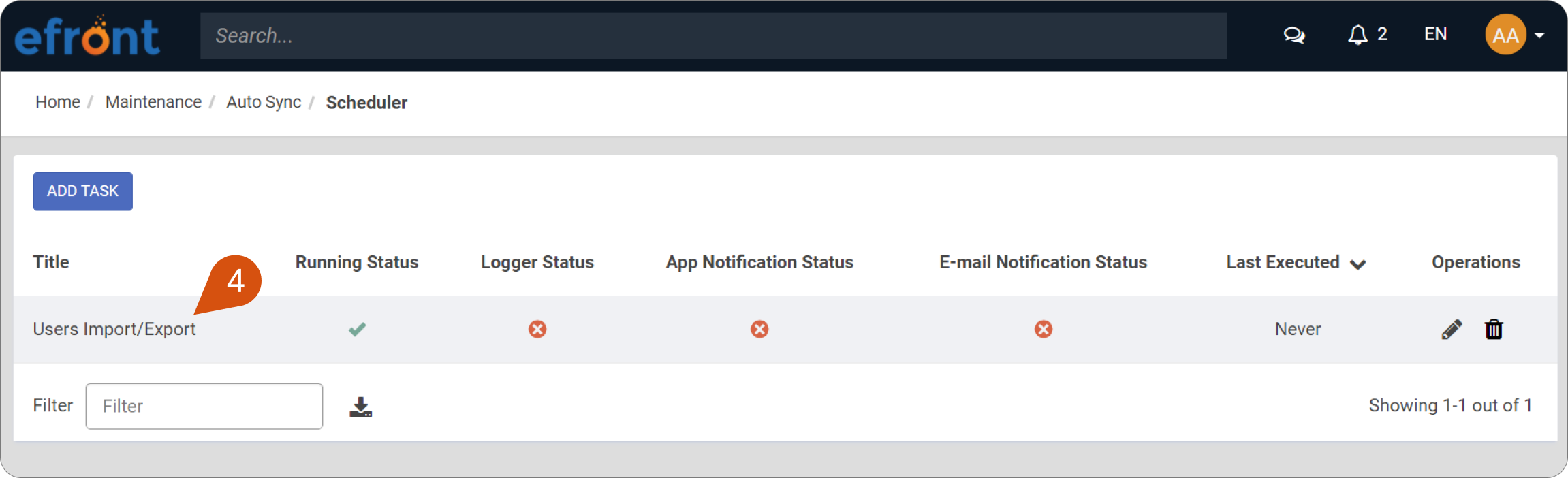Focus the Filter input box
Screen dimensions: 1568x478
click(x=204, y=407)
